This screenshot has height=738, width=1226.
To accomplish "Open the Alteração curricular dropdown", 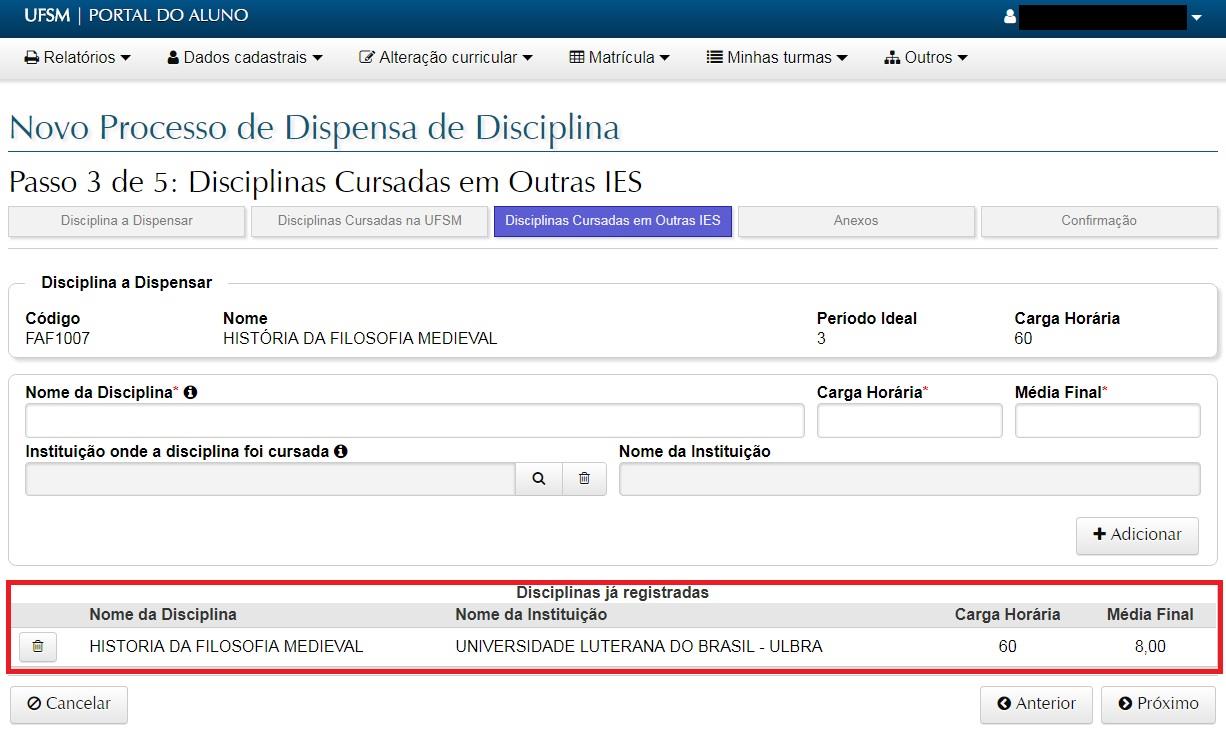I will click(x=446, y=58).
